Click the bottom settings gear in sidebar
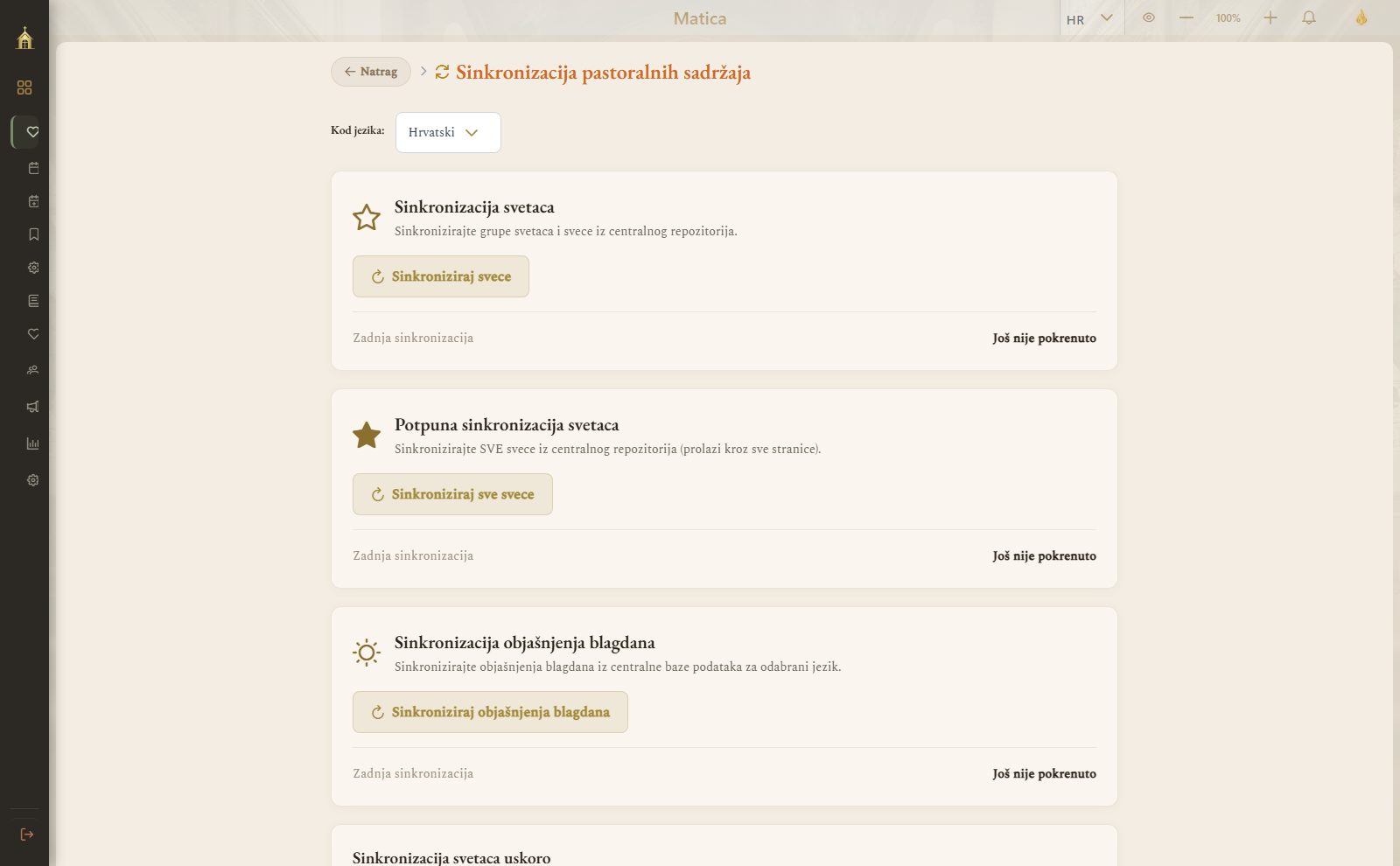Viewport: 1400px width, 866px height. [x=32, y=480]
